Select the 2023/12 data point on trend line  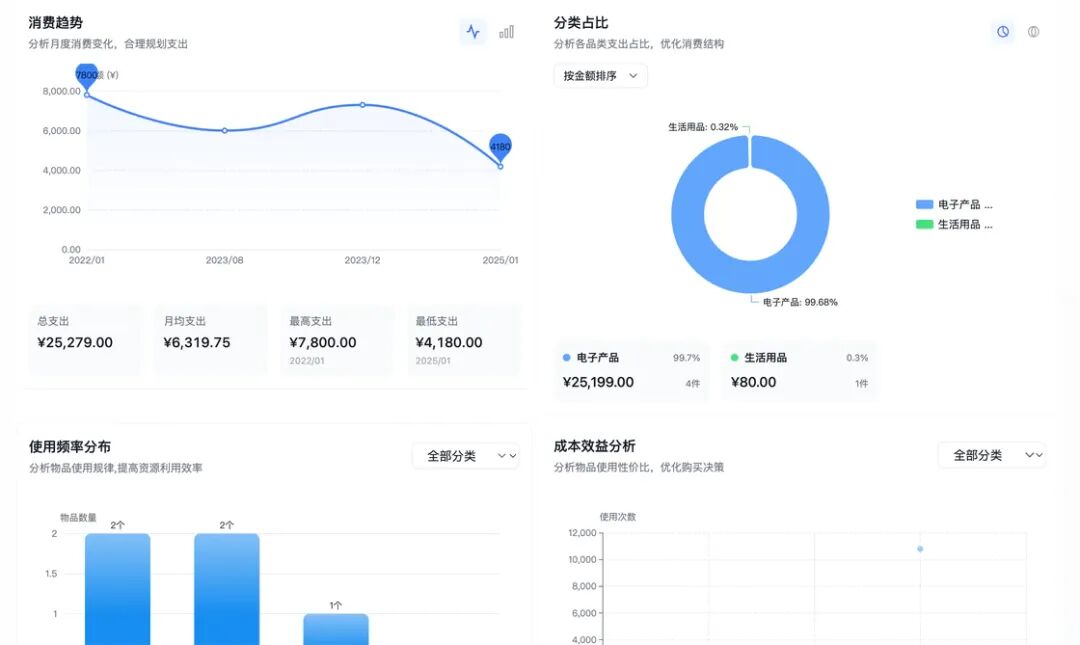(362, 105)
